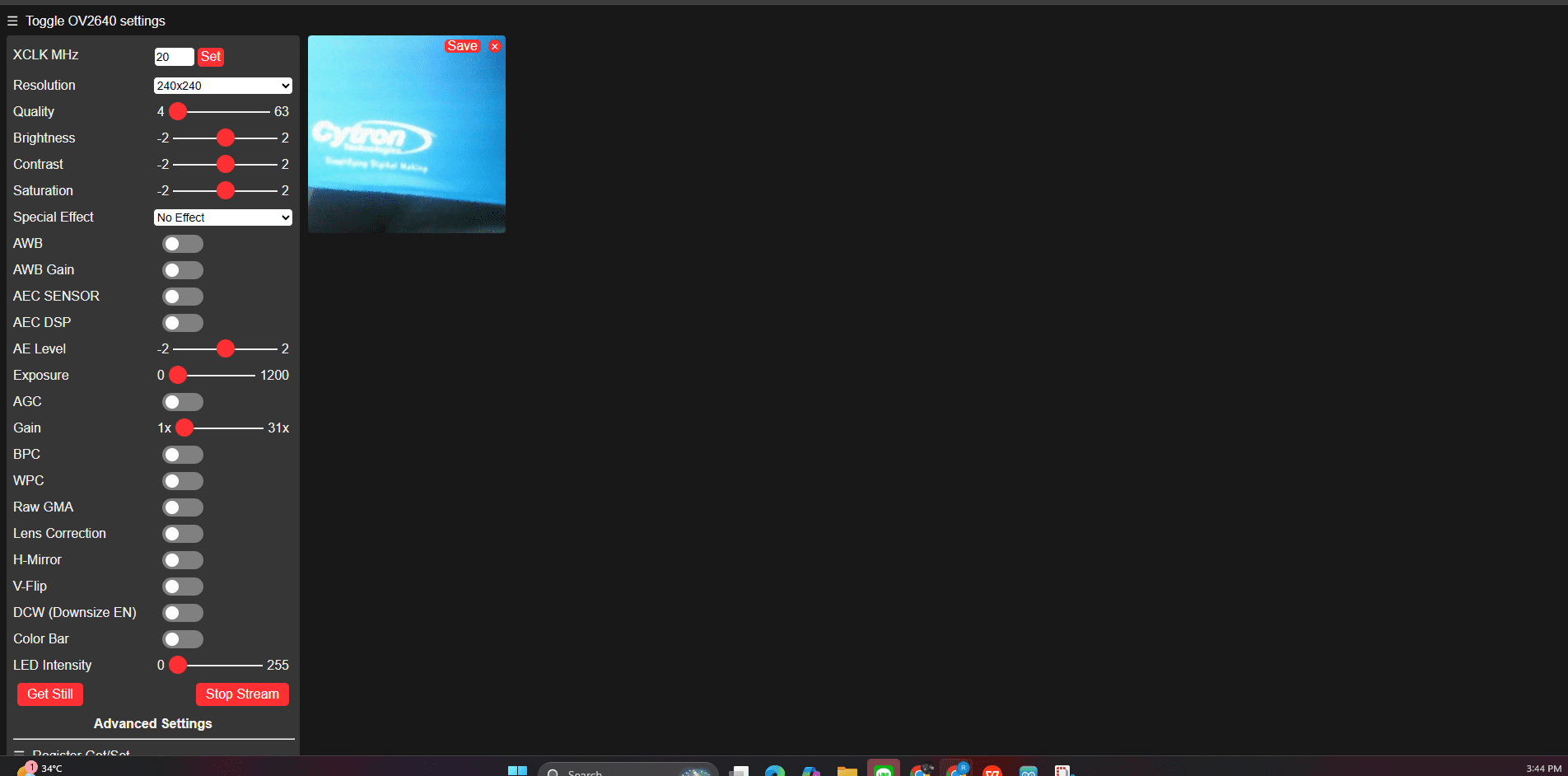Toggle the Color Bar switch on
Viewport: 1568px width, 776px height.
[x=183, y=639]
